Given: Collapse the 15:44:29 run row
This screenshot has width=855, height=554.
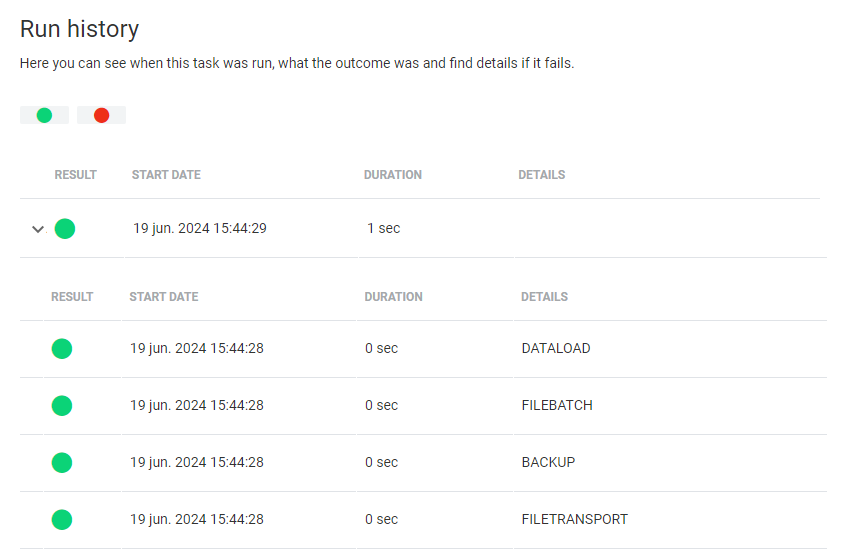Looking at the screenshot, I should (x=38, y=229).
